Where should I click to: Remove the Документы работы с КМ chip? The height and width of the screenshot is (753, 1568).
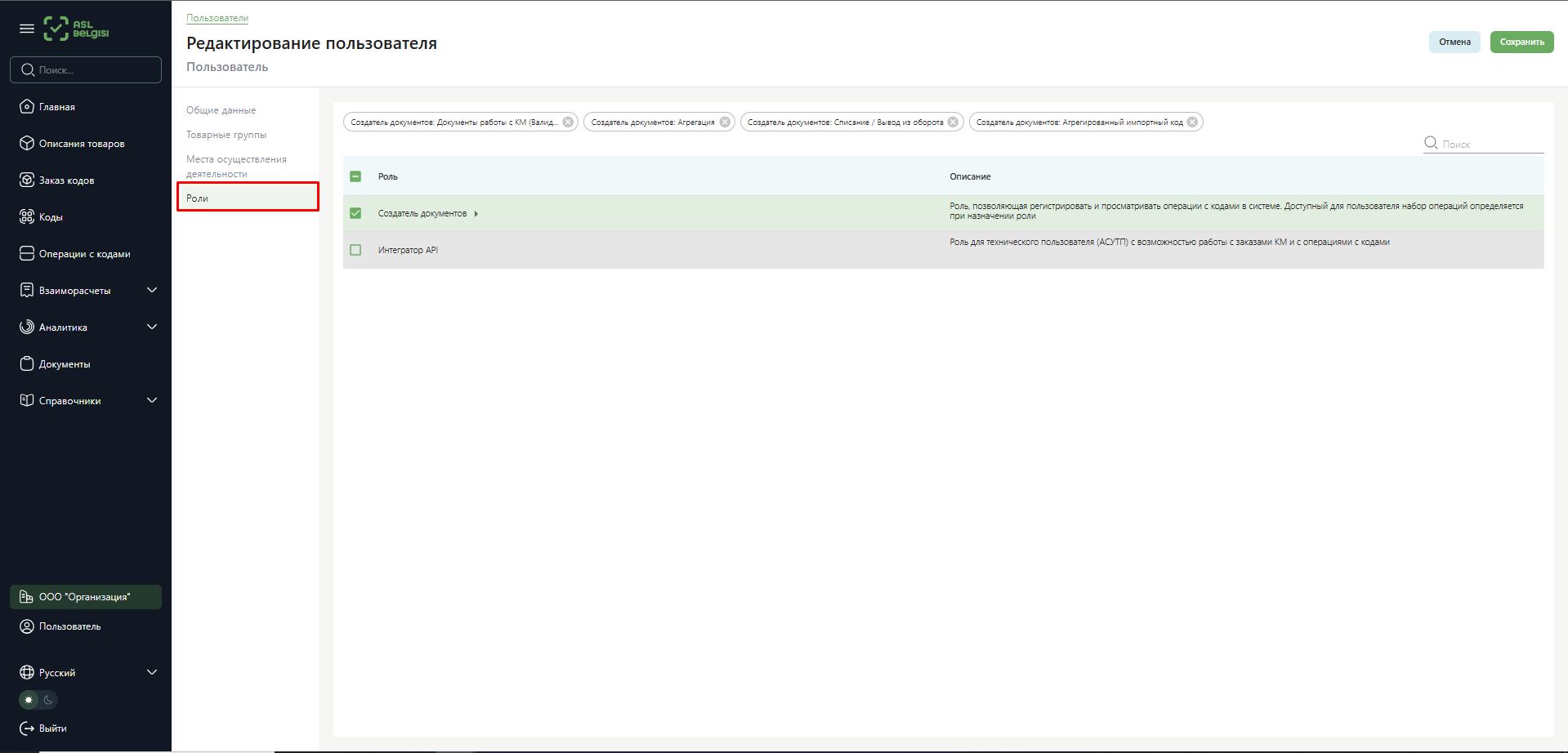coord(568,123)
